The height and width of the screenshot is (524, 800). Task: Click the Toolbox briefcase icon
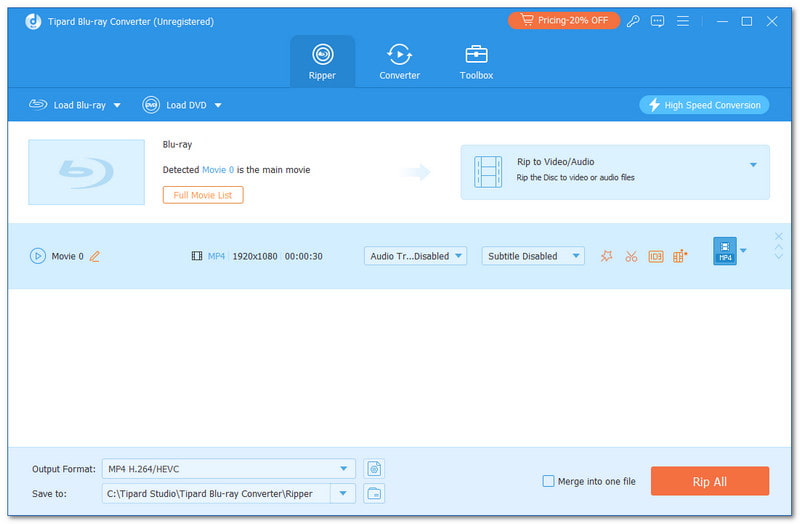point(477,54)
